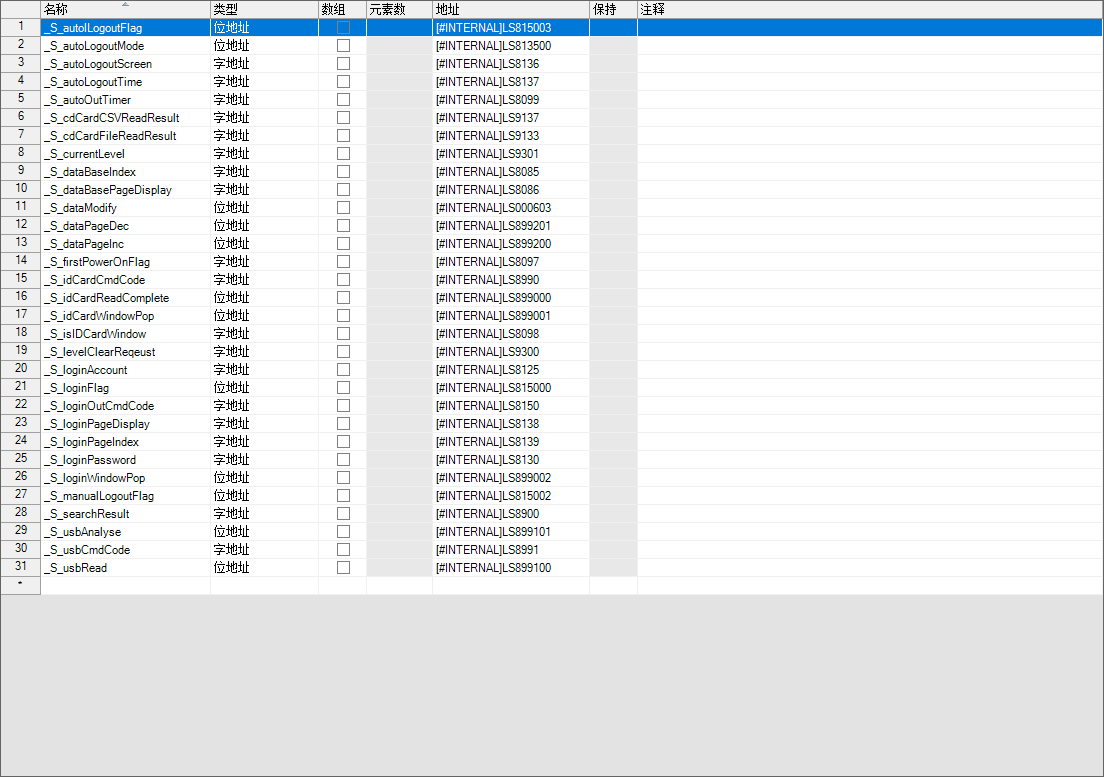Click address cell [#INTERNAL]LS899201

click(510, 226)
